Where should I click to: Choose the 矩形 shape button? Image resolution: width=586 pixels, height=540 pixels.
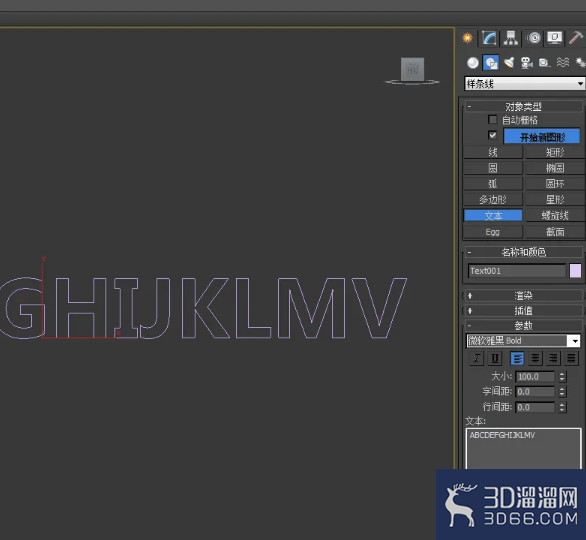coord(555,152)
